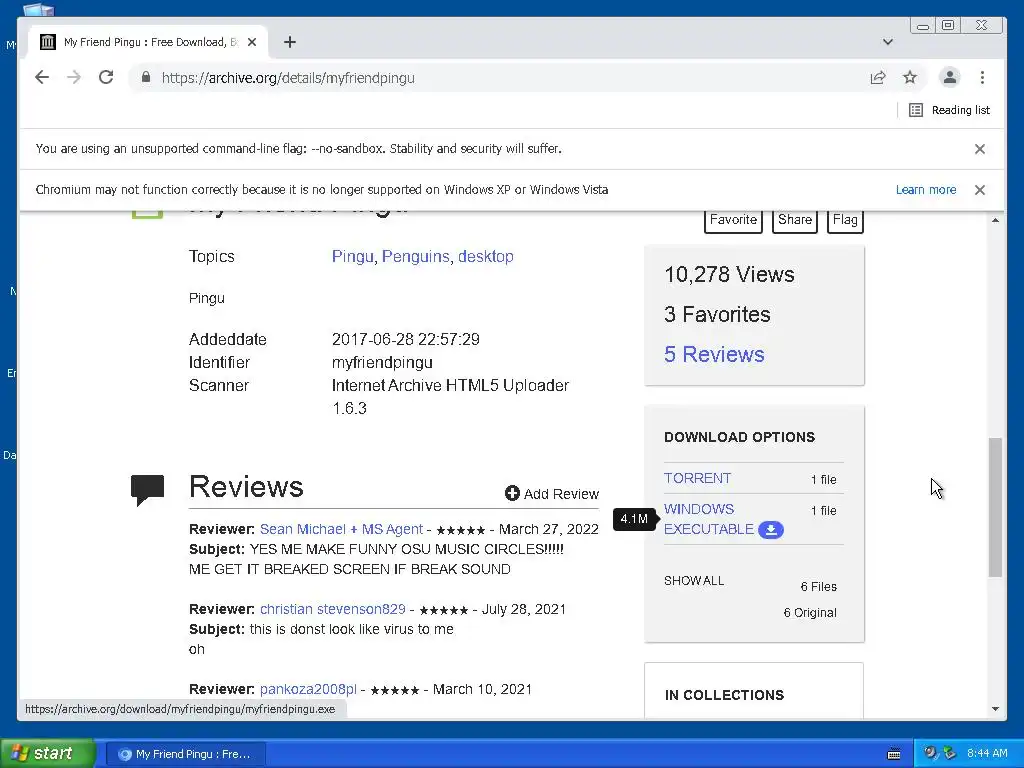This screenshot has height=768, width=1024.
Task: Click the forward navigation arrow
Action: point(74,78)
